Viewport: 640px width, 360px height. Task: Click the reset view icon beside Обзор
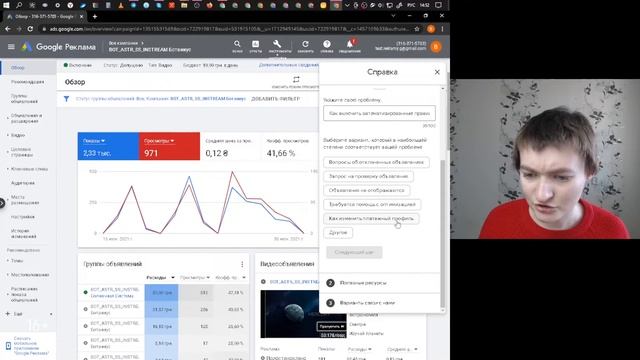296,79
